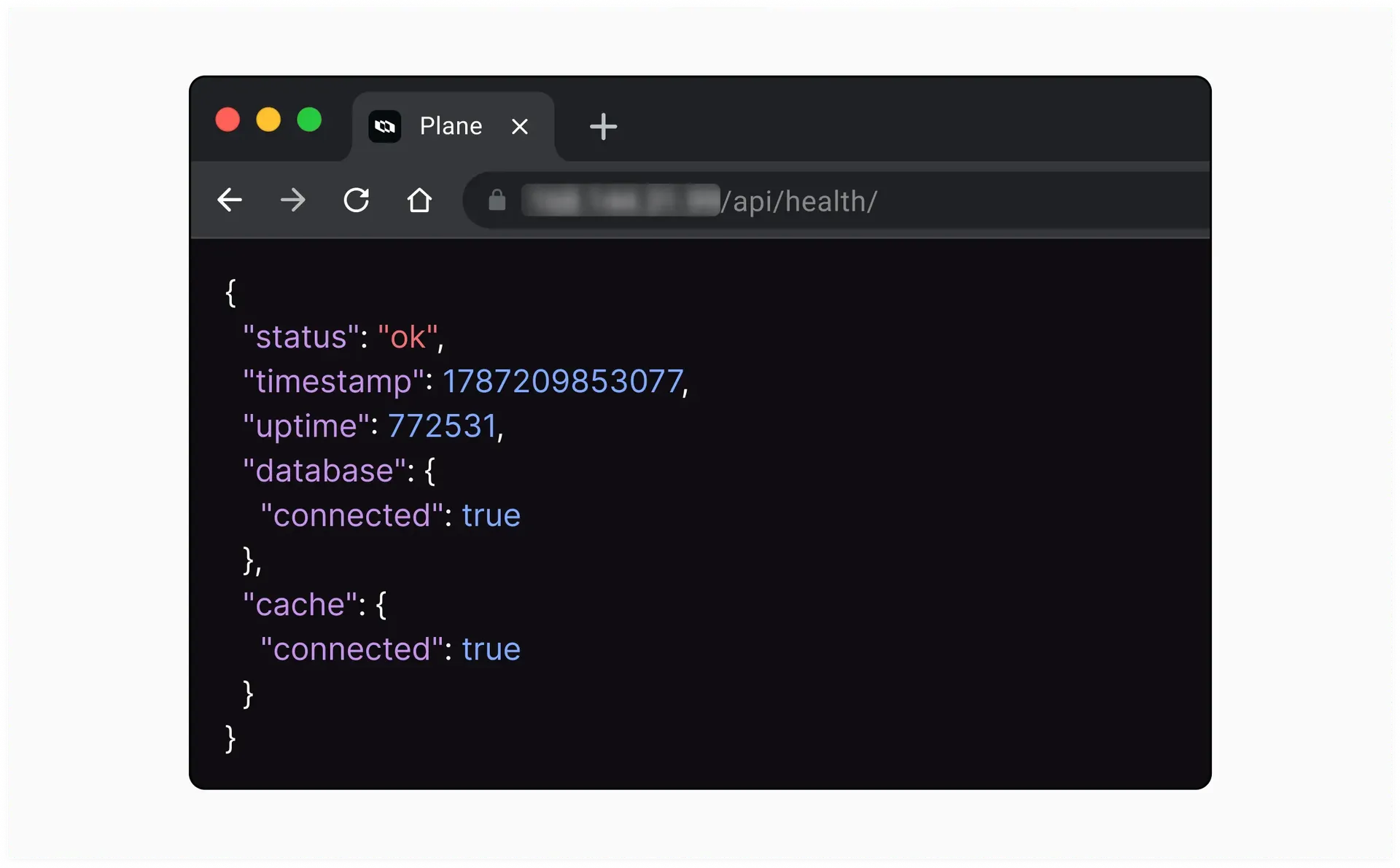This screenshot has height=868, width=1400.
Task: Click the uptime value 772531
Action: (442, 426)
